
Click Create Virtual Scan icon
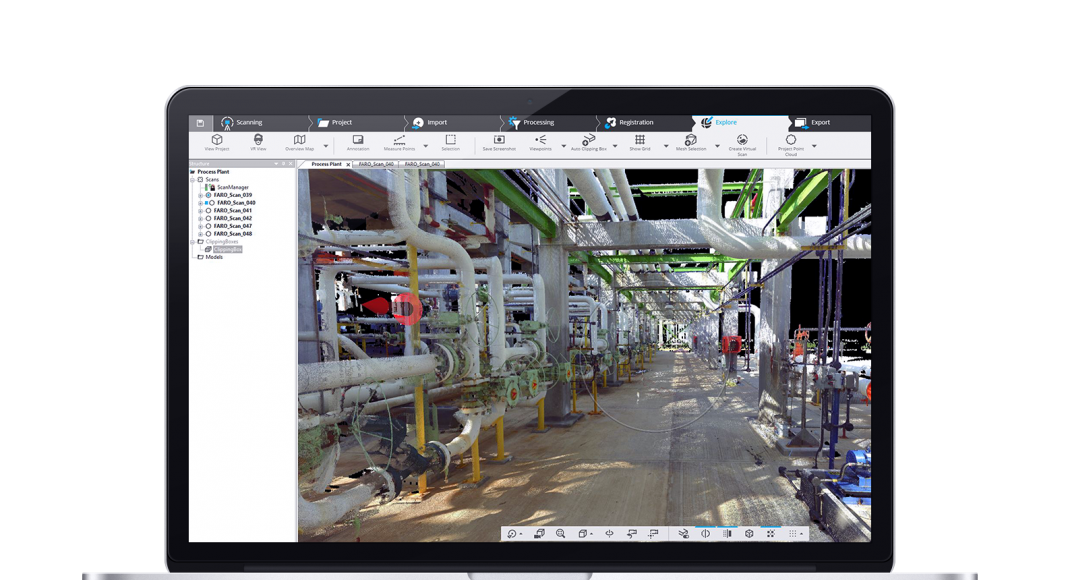[742, 140]
